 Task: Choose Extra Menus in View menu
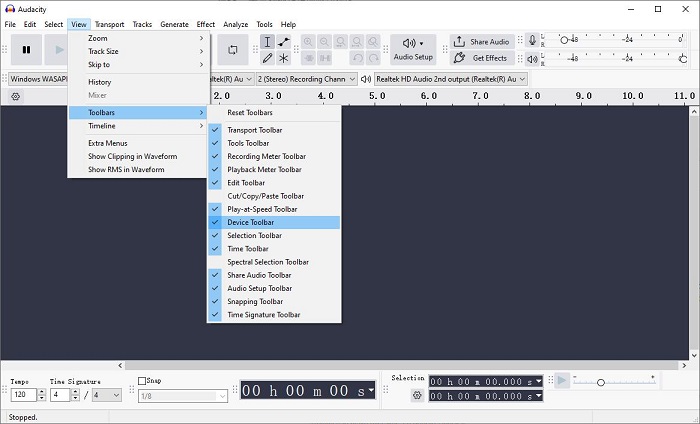pyautogui.click(x=138, y=143)
